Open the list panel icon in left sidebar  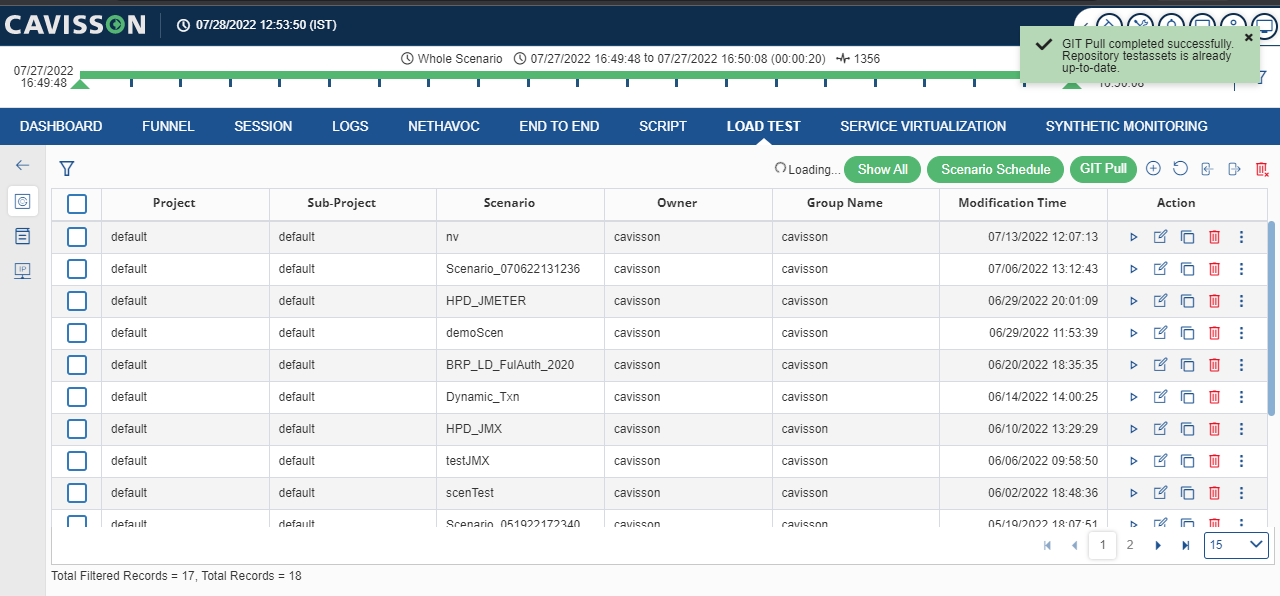point(23,236)
